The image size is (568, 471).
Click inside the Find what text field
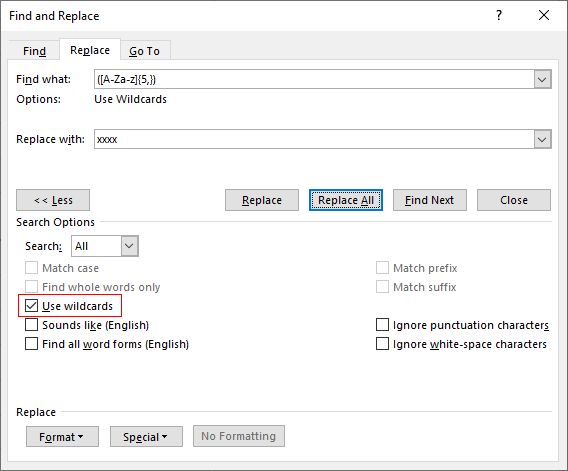314,79
